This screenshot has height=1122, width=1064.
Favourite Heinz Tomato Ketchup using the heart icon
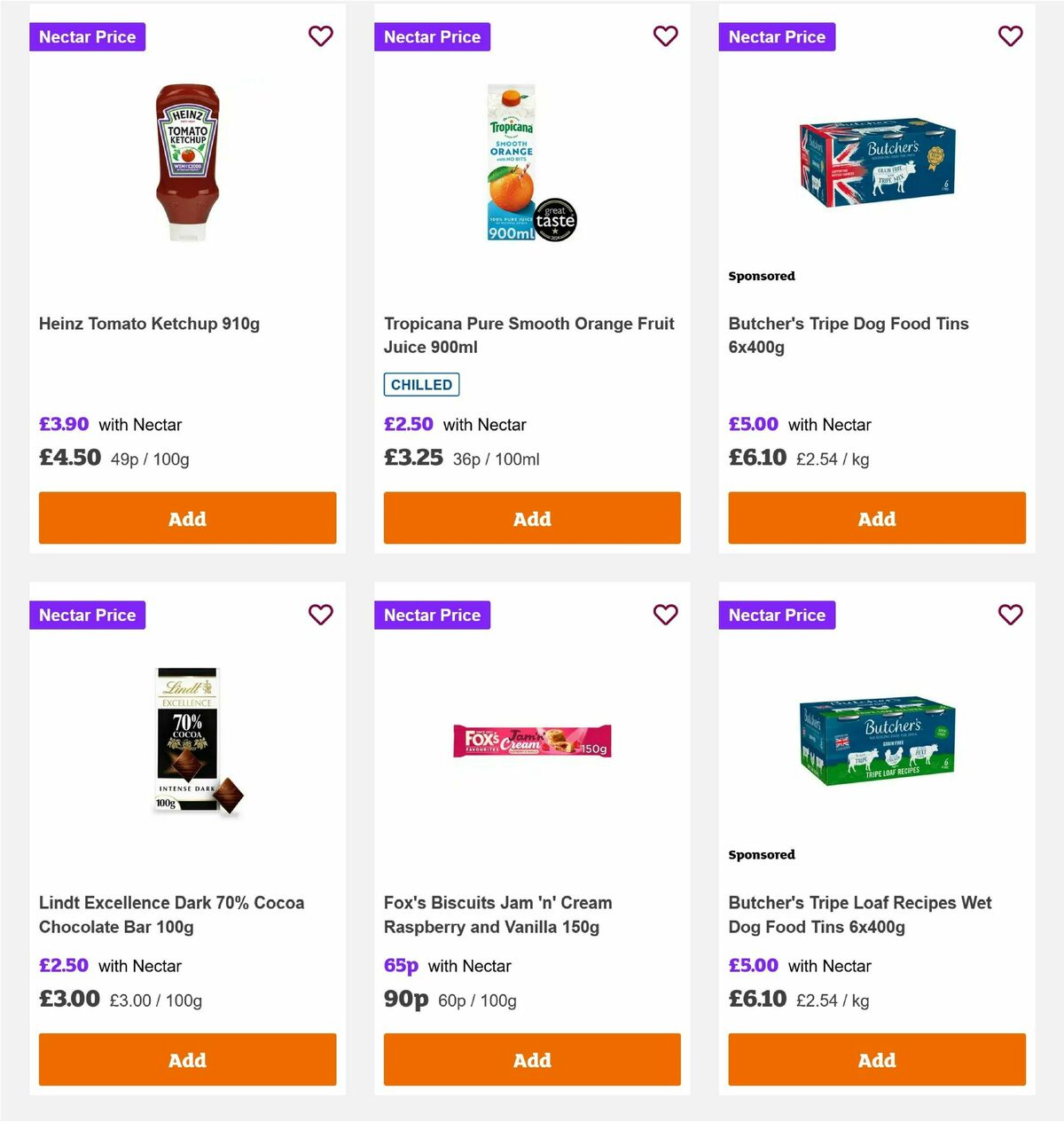pyautogui.click(x=321, y=36)
